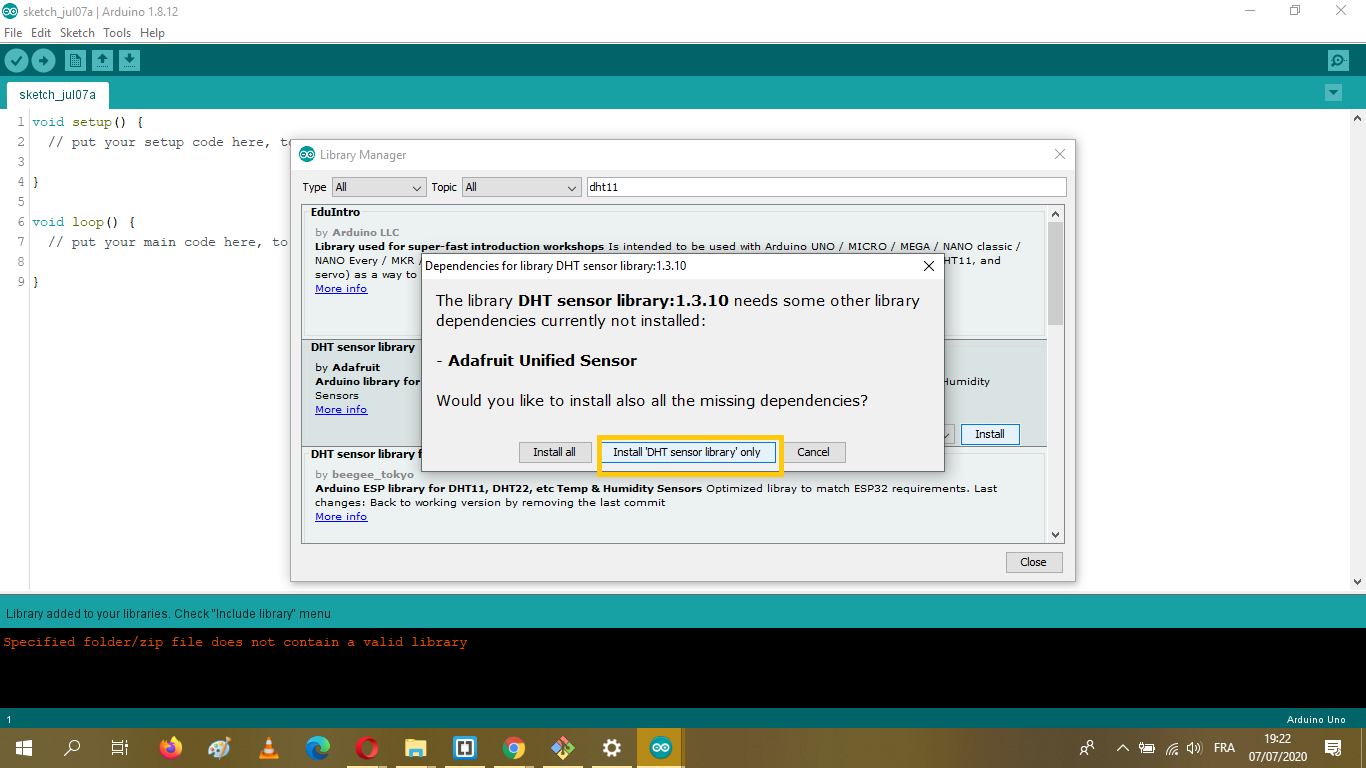Click the Install all button
This screenshot has height=768, width=1366.
(554, 452)
